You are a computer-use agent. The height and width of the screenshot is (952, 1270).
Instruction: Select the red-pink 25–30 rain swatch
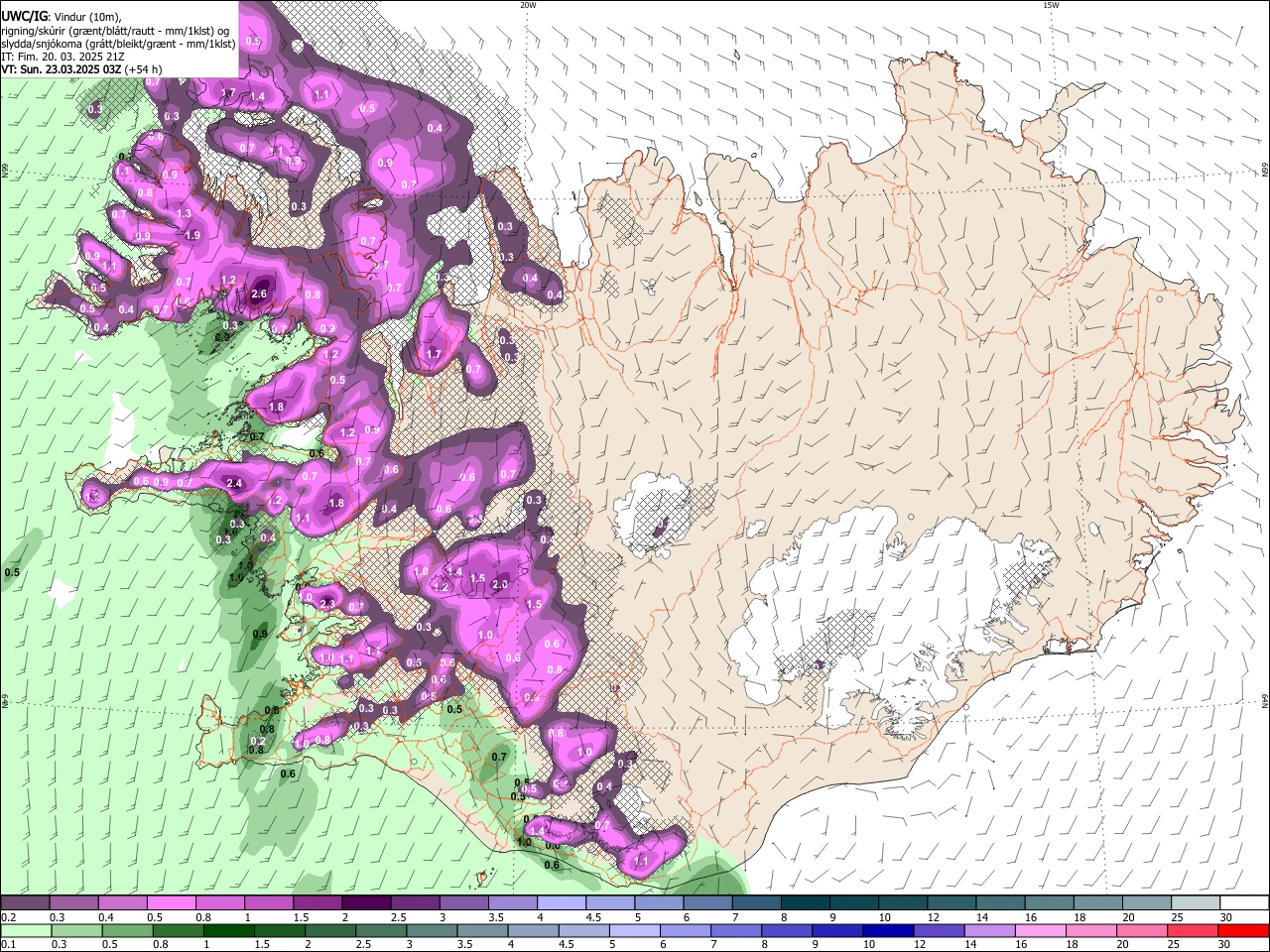coord(1193,930)
